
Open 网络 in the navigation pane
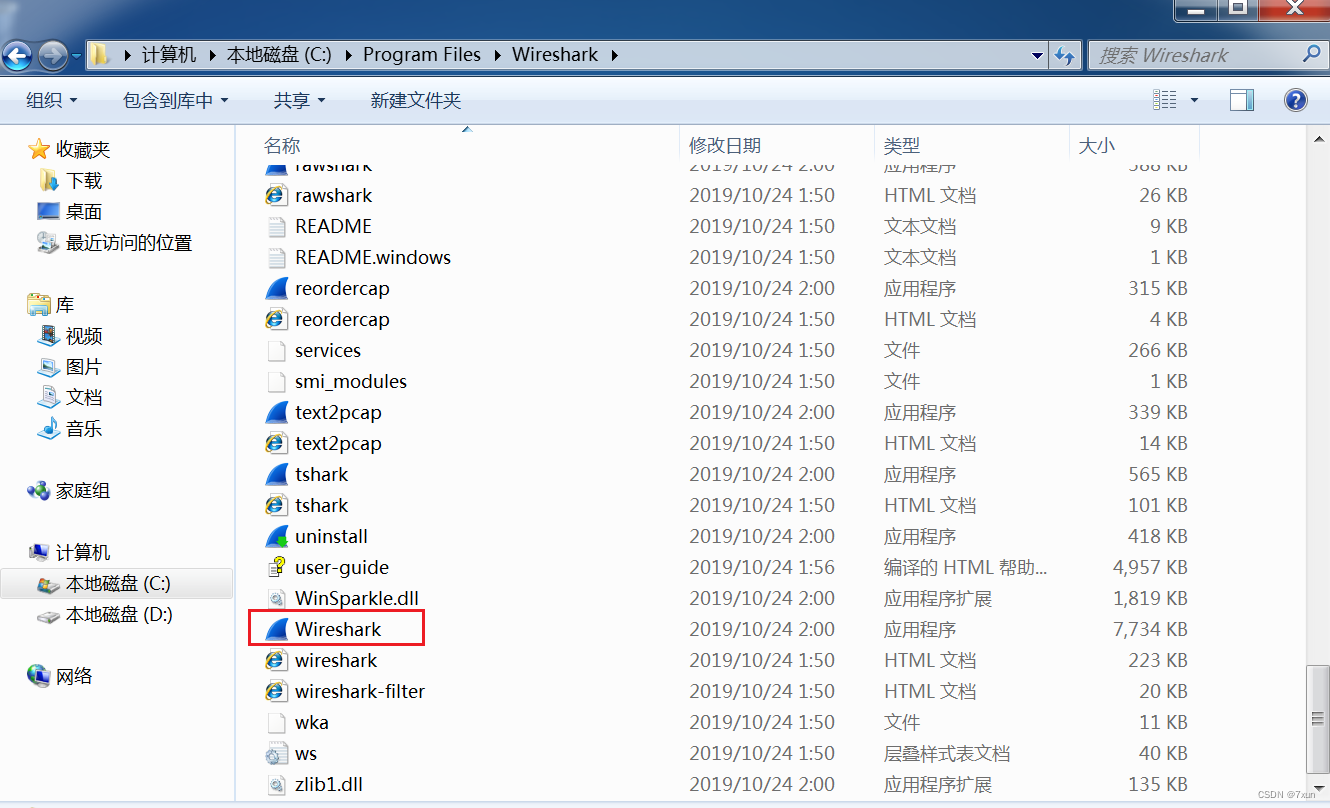click(74, 676)
